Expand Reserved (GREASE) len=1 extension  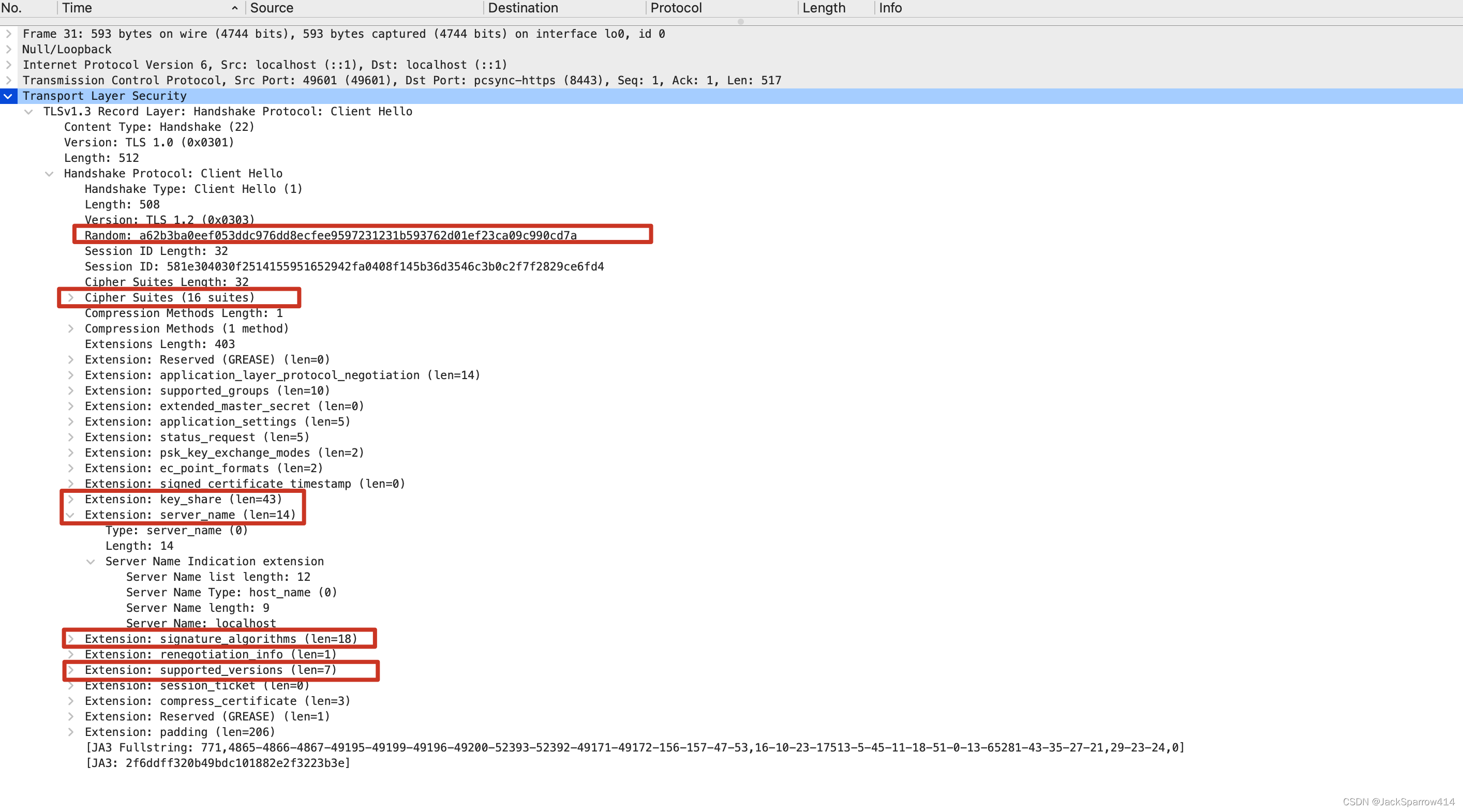pos(70,717)
